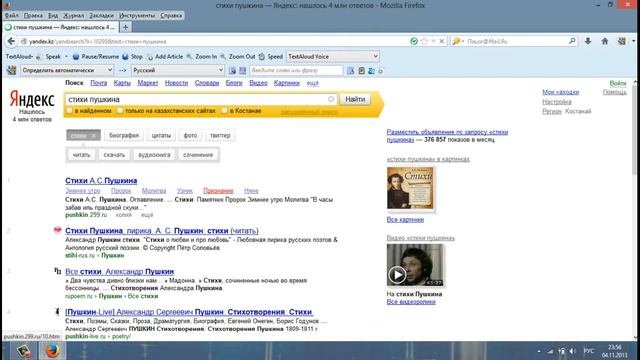Open the Справка menu
Screen dimensions: 640x360
pos(171,16)
